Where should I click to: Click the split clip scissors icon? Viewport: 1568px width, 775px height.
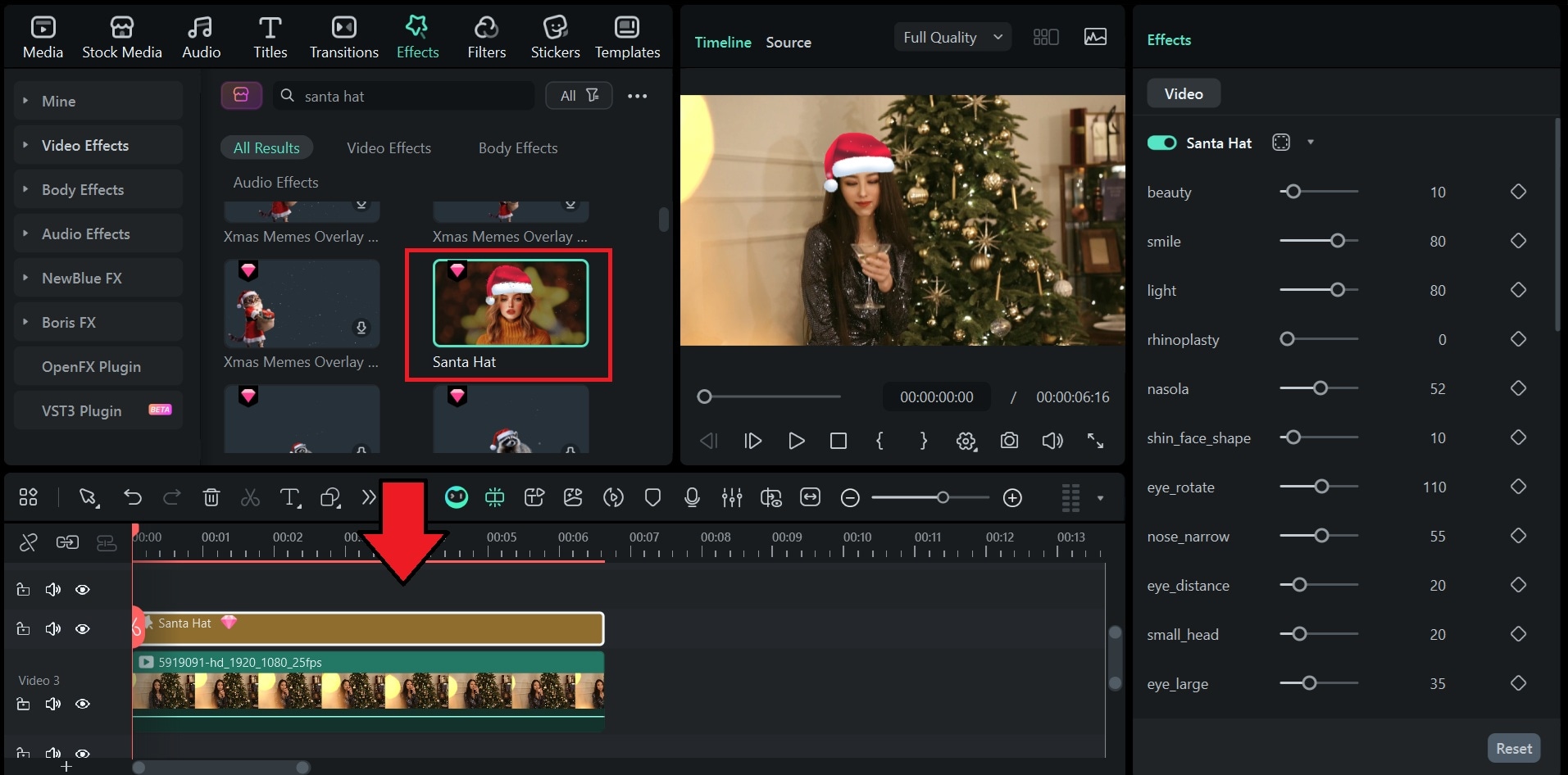pos(250,497)
